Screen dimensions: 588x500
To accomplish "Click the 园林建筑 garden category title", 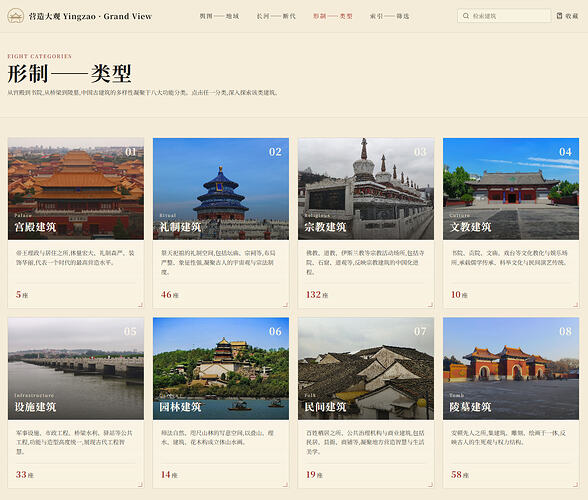I will click(x=180, y=407).
